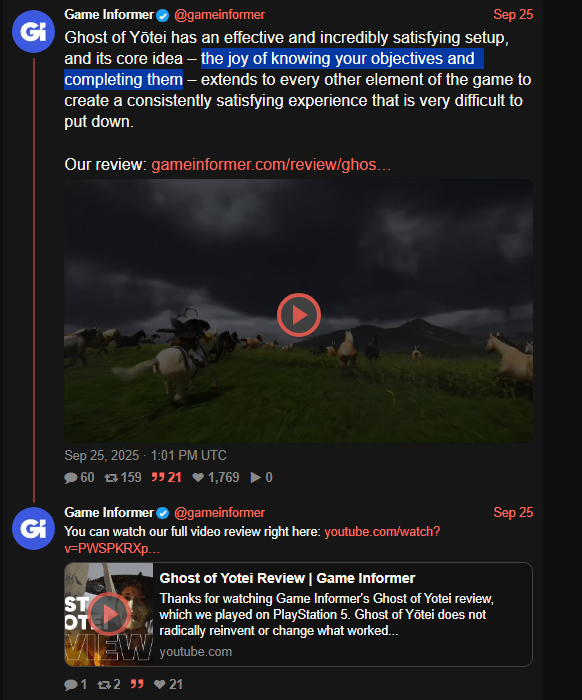This screenshot has height=700, width=582.
Task: Click the @gameinformer handle on first tweet
Action: click(x=220, y=15)
